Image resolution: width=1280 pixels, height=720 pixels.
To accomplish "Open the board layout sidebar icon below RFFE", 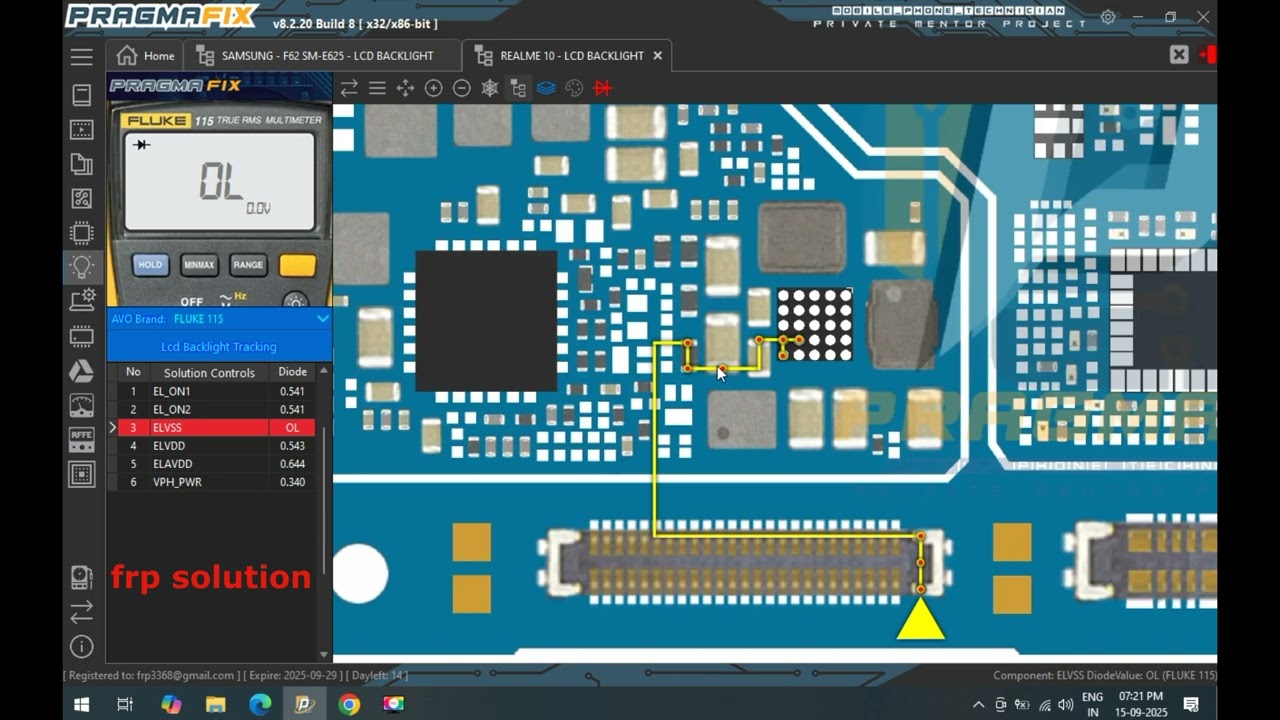I will click(82, 474).
